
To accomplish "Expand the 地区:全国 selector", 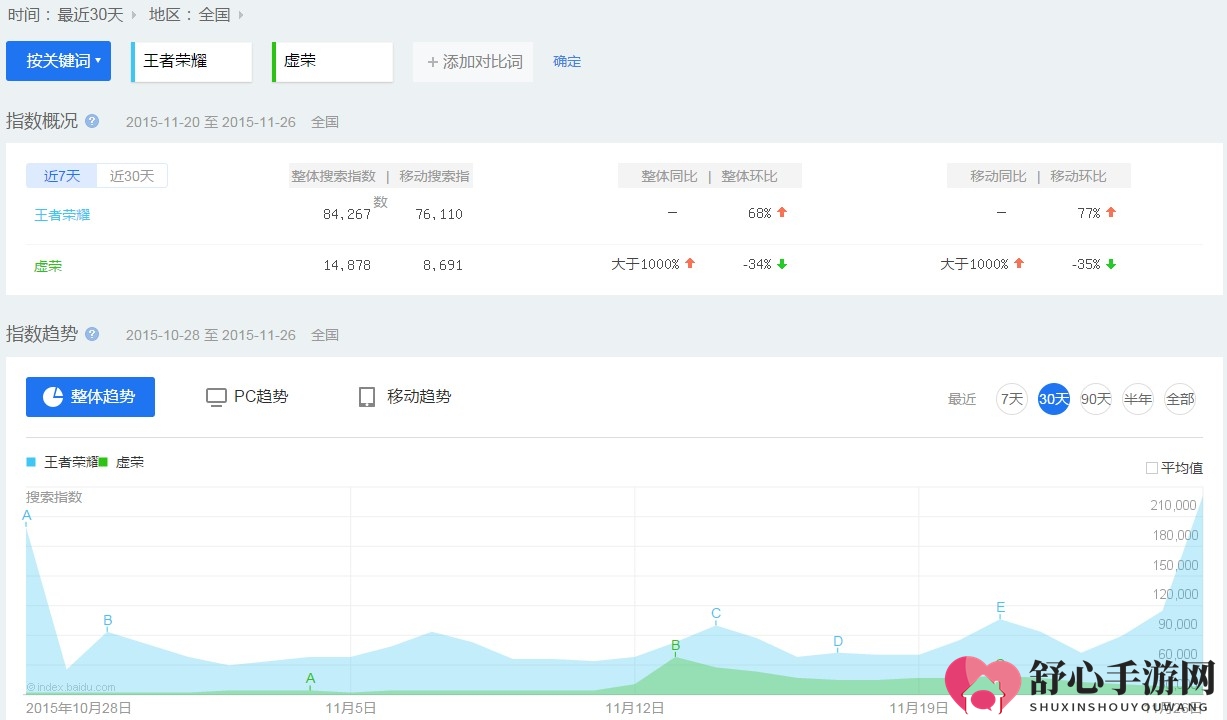I will coord(196,14).
